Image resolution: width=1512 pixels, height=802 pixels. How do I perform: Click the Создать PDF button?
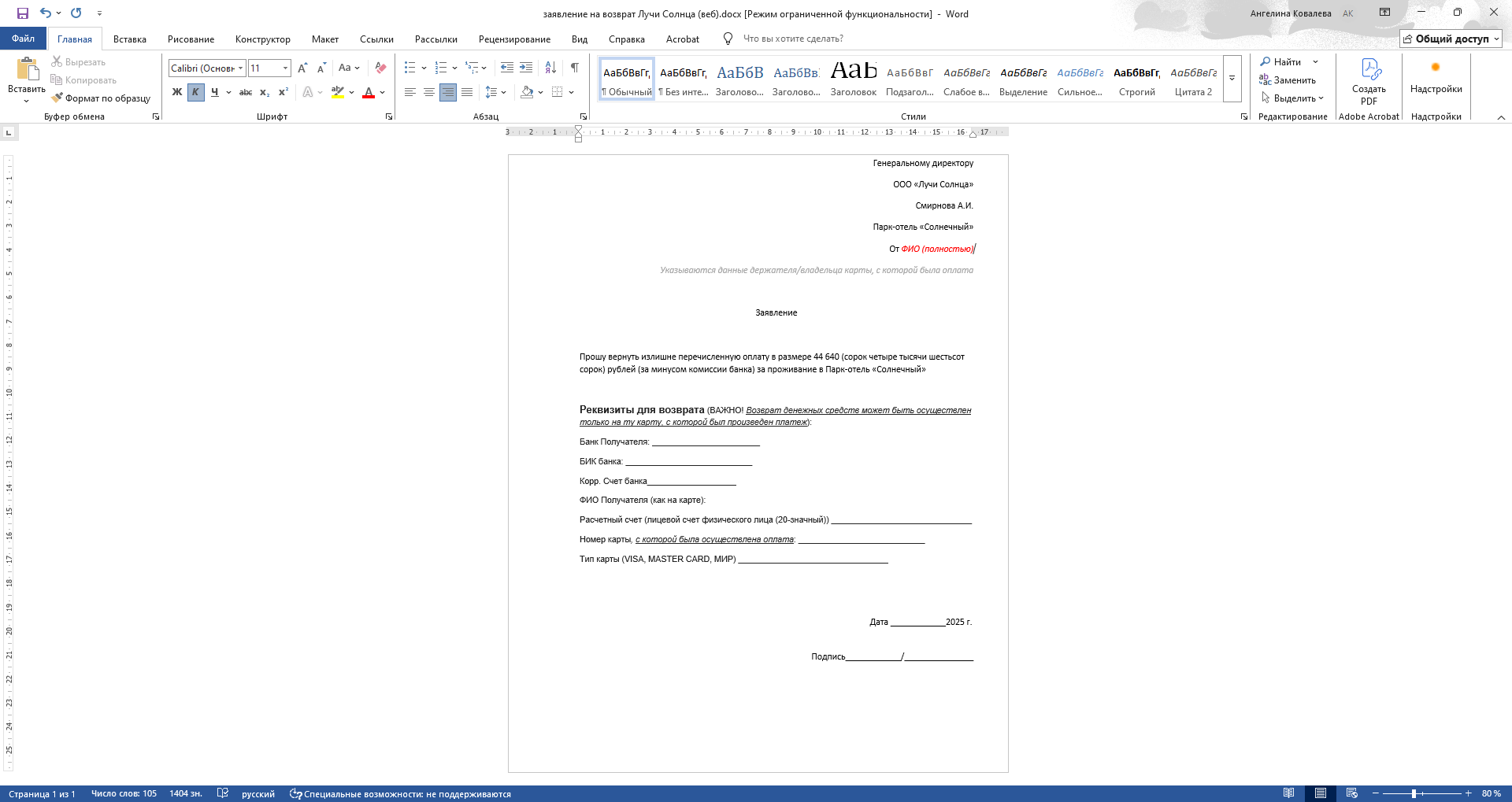click(x=1369, y=82)
